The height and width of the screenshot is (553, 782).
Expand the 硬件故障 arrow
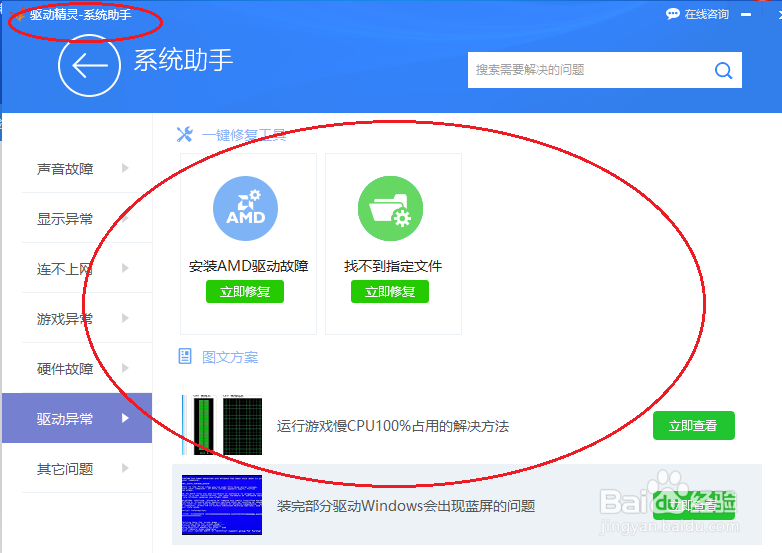pos(125,368)
